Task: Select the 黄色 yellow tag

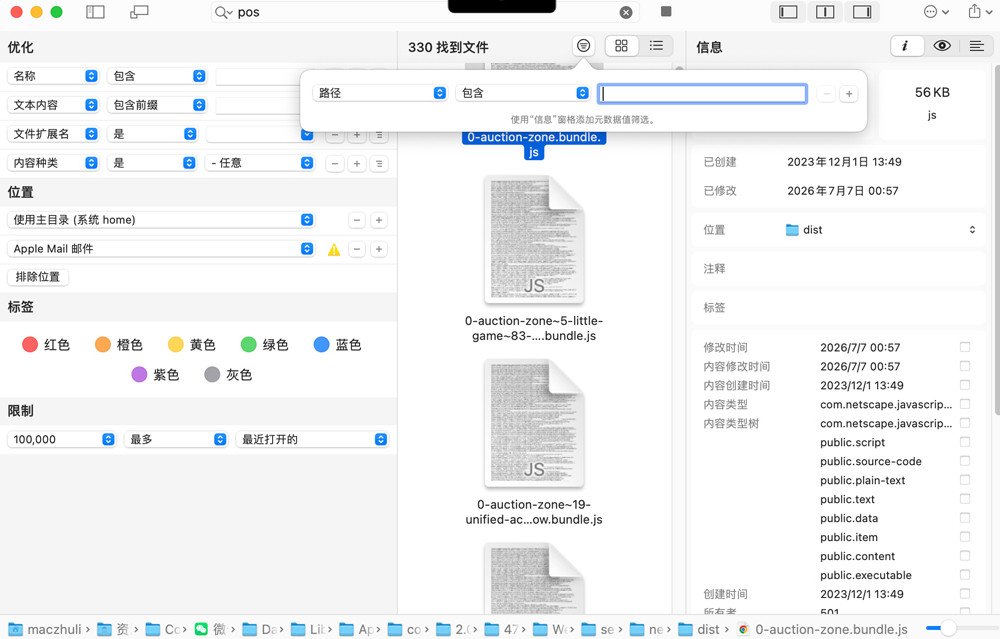Action: click(x=191, y=345)
